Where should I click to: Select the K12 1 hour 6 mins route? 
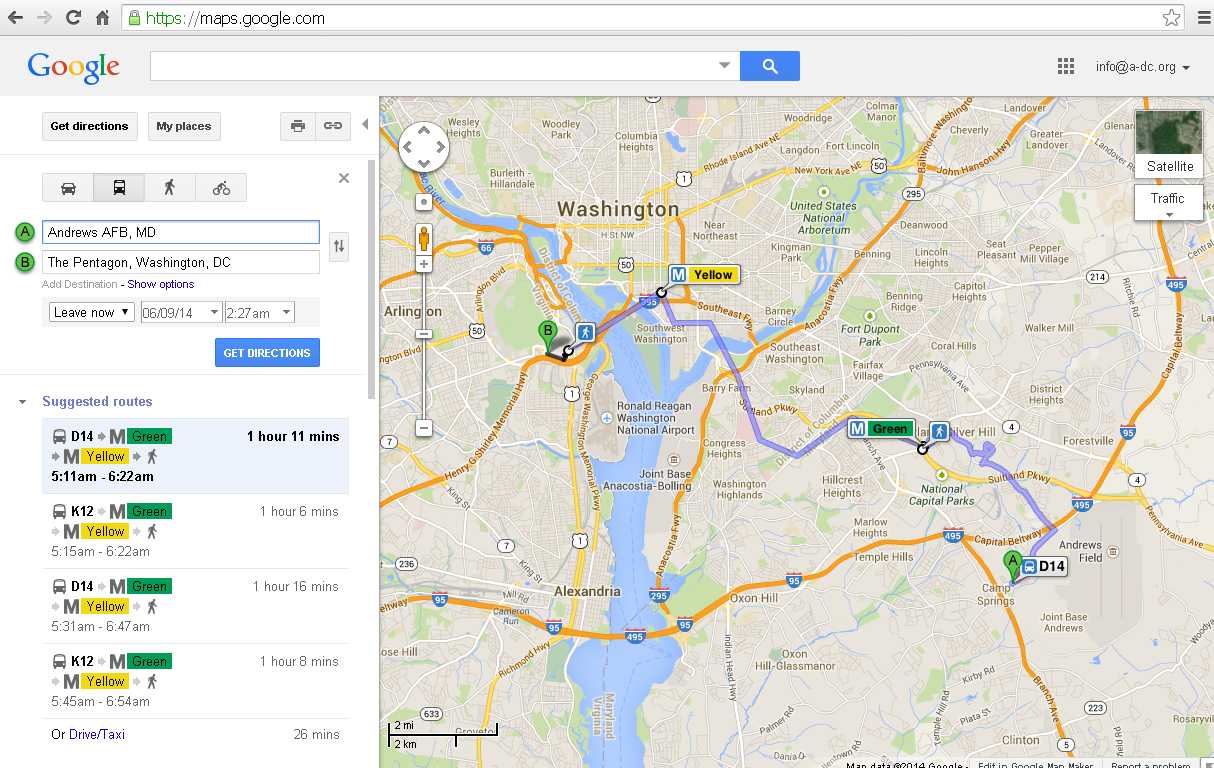pyautogui.click(x=196, y=531)
